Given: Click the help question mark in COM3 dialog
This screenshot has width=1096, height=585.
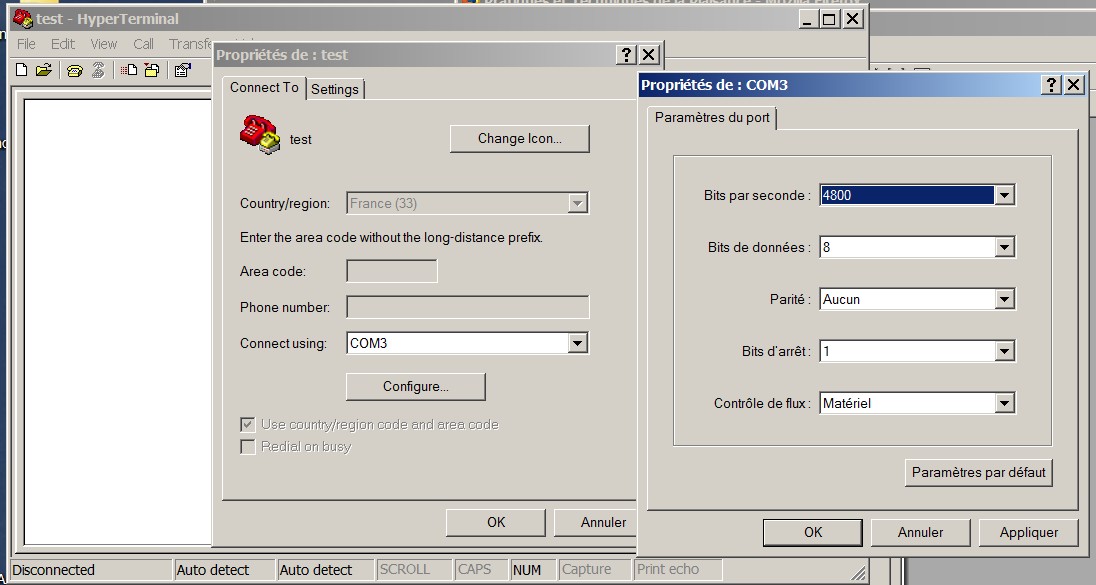Looking at the screenshot, I should point(1051,85).
